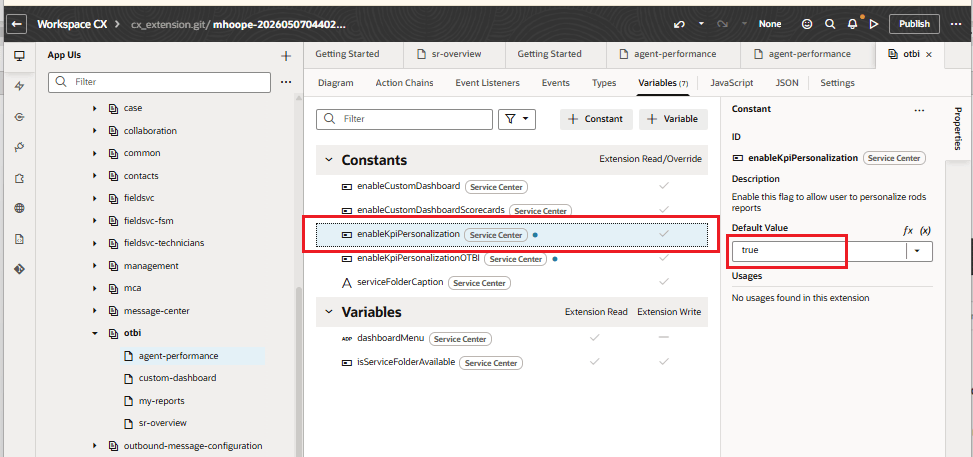Toggle Extension Read check for dashboardMenu

pos(594,337)
